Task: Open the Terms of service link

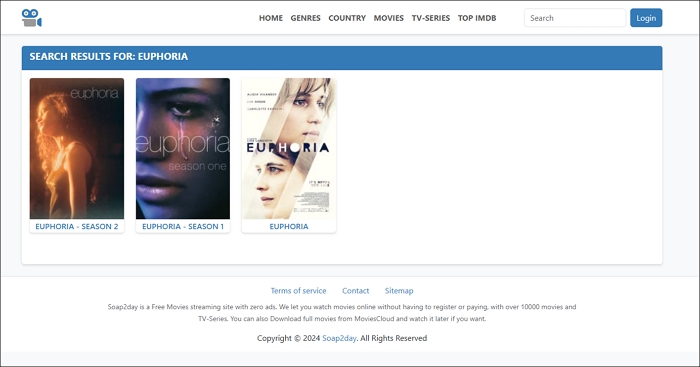Action: point(298,291)
